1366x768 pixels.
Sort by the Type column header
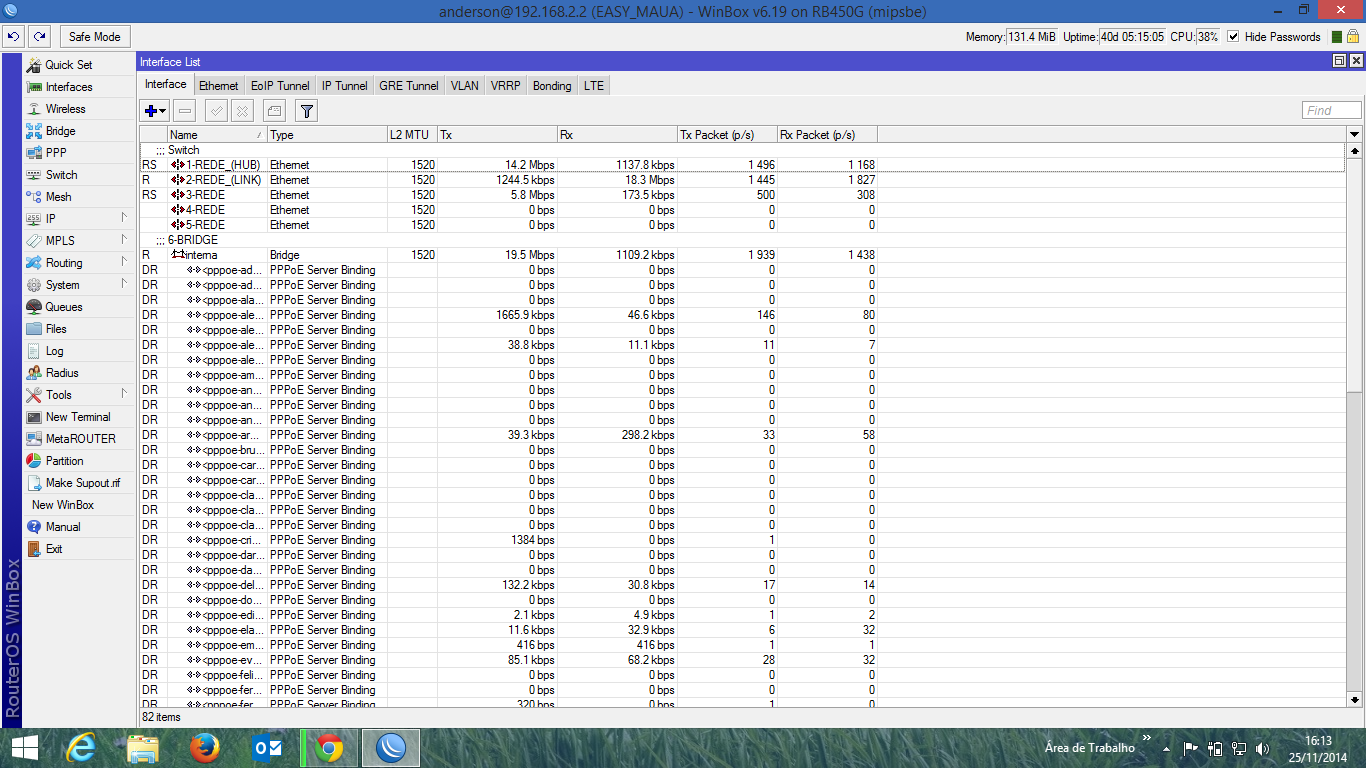pyautogui.click(x=327, y=135)
